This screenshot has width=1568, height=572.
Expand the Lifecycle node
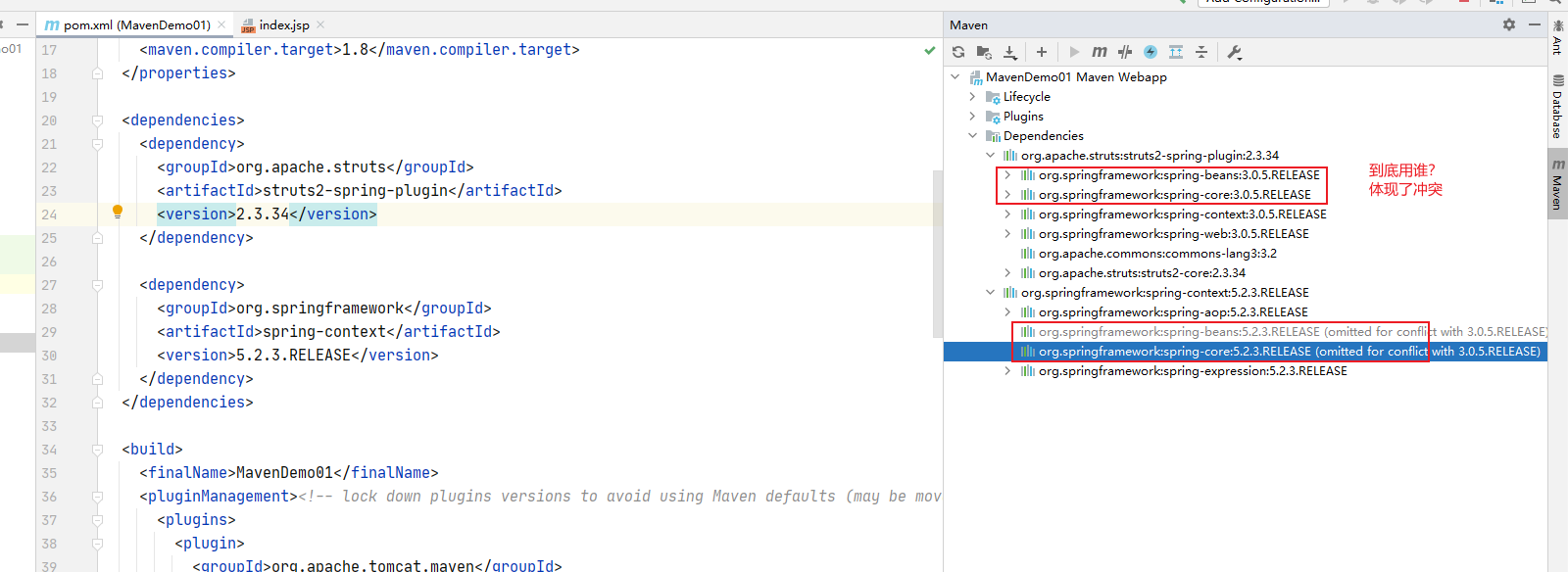coord(972,96)
